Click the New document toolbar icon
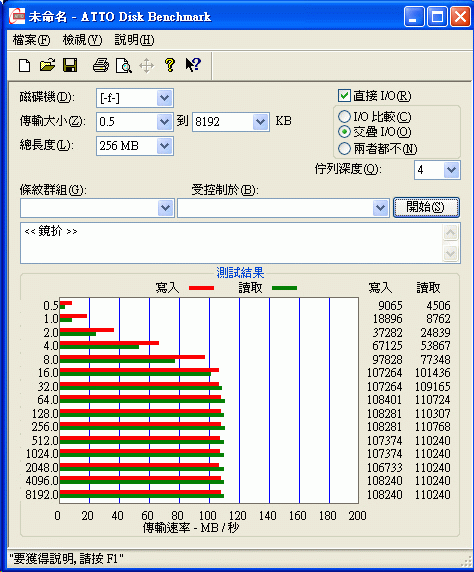The image size is (474, 572). 24,66
